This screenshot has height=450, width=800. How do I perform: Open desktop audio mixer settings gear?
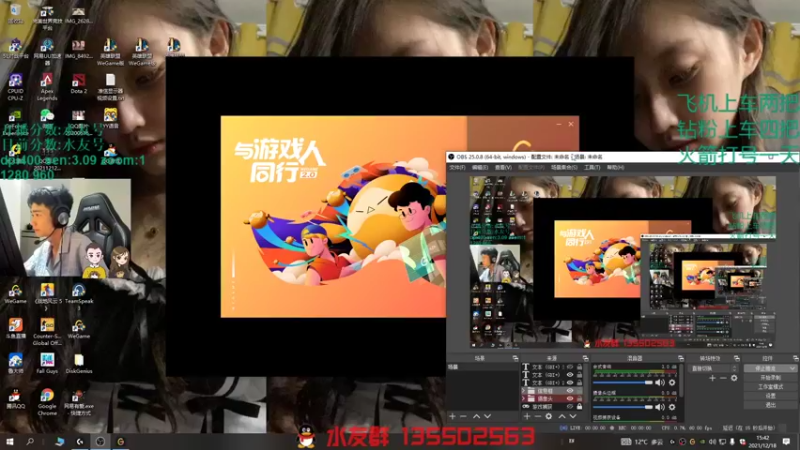coord(672,382)
